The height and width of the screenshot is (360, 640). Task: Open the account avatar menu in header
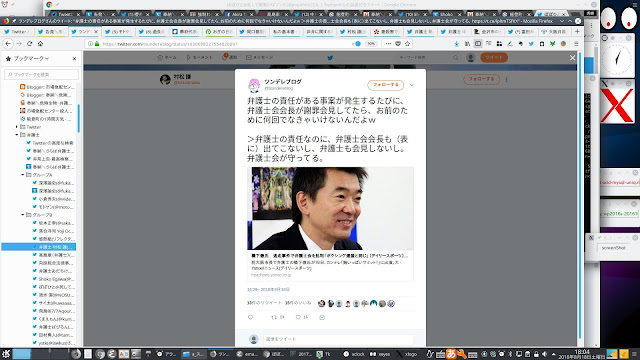coord(471,58)
